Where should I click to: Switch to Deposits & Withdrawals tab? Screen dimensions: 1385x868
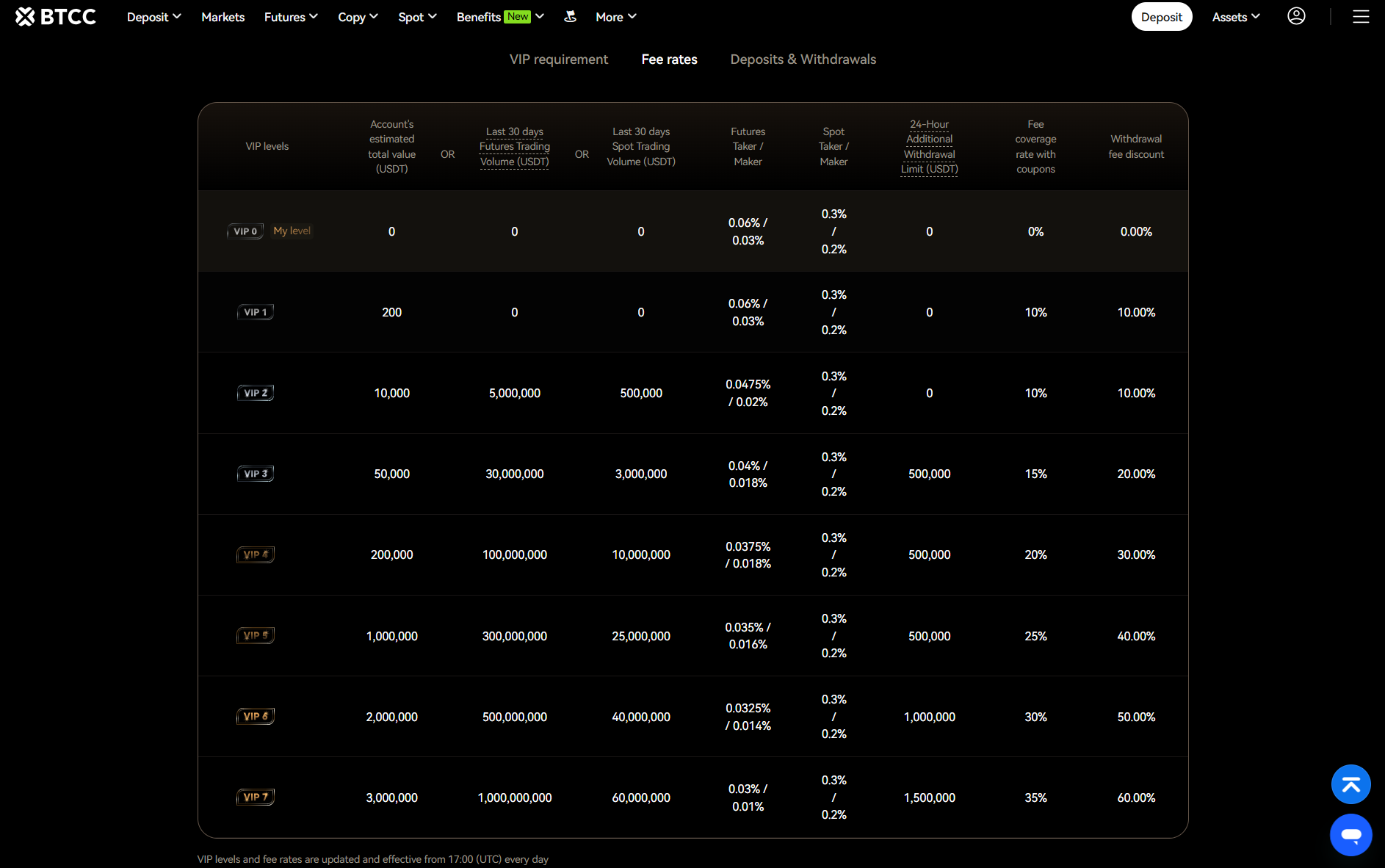pos(803,59)
